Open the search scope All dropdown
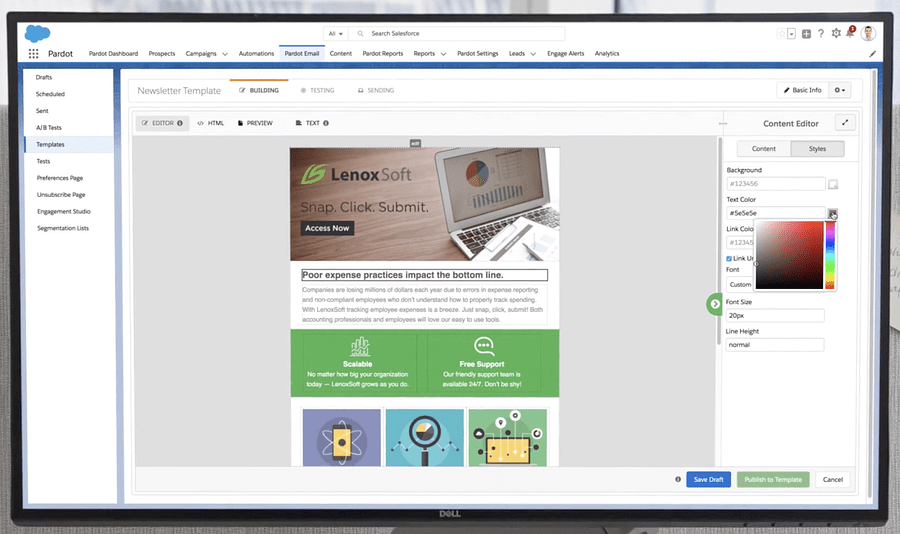Screen dimensions: 900x534 tap(335, 33)
